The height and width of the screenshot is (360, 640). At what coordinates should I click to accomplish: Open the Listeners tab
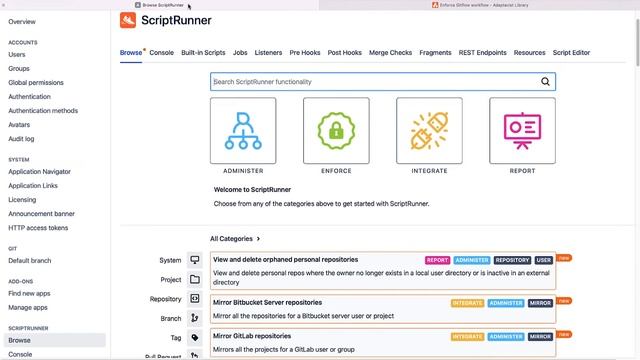click(x=268, y=53)
